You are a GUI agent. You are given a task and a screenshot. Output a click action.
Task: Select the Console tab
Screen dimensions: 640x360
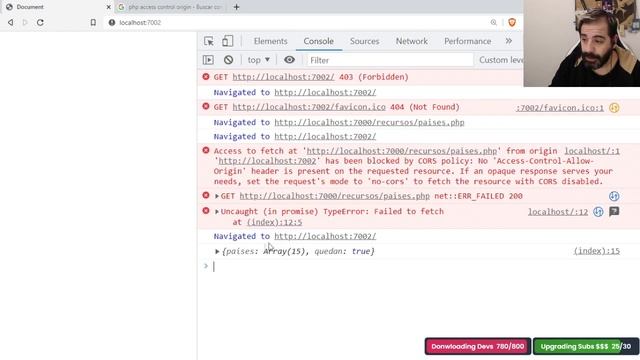tap(318, 41)
